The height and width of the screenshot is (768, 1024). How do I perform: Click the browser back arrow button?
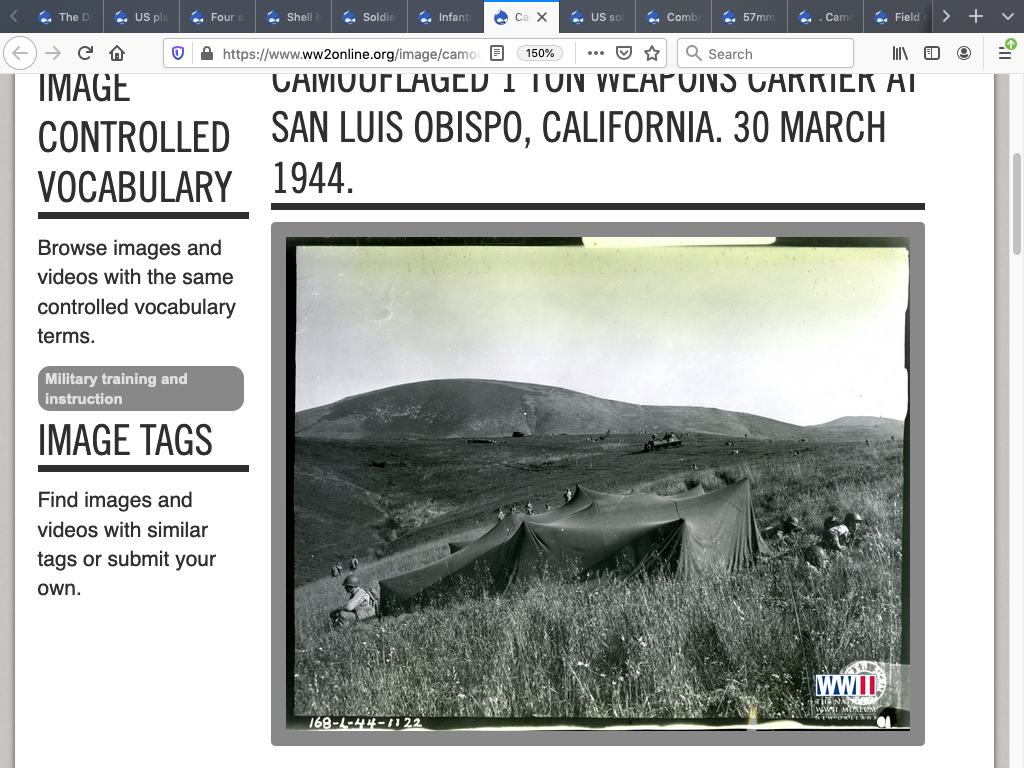[x=22, y=53]
